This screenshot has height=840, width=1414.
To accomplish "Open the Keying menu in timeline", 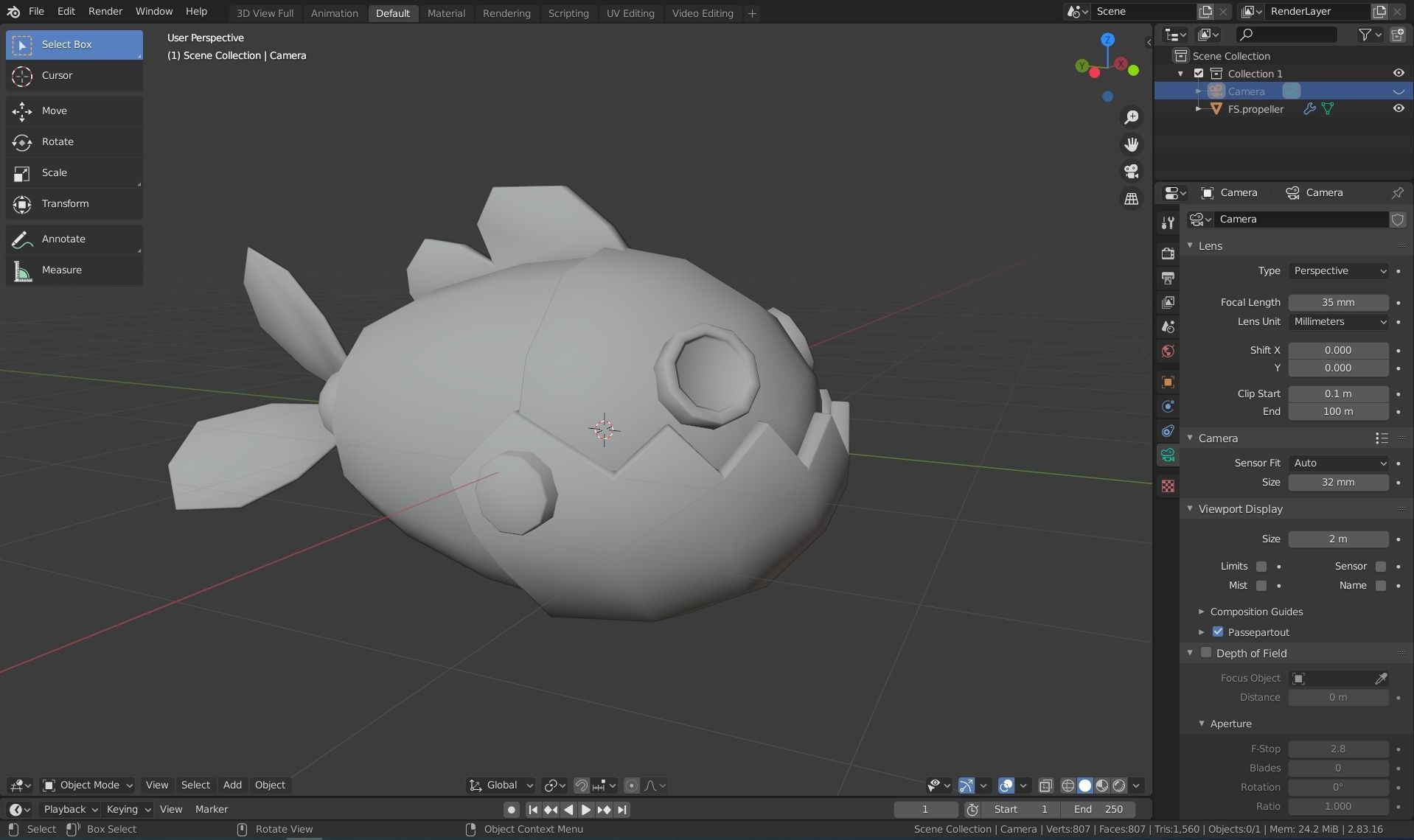I will (x=128, y=810).
